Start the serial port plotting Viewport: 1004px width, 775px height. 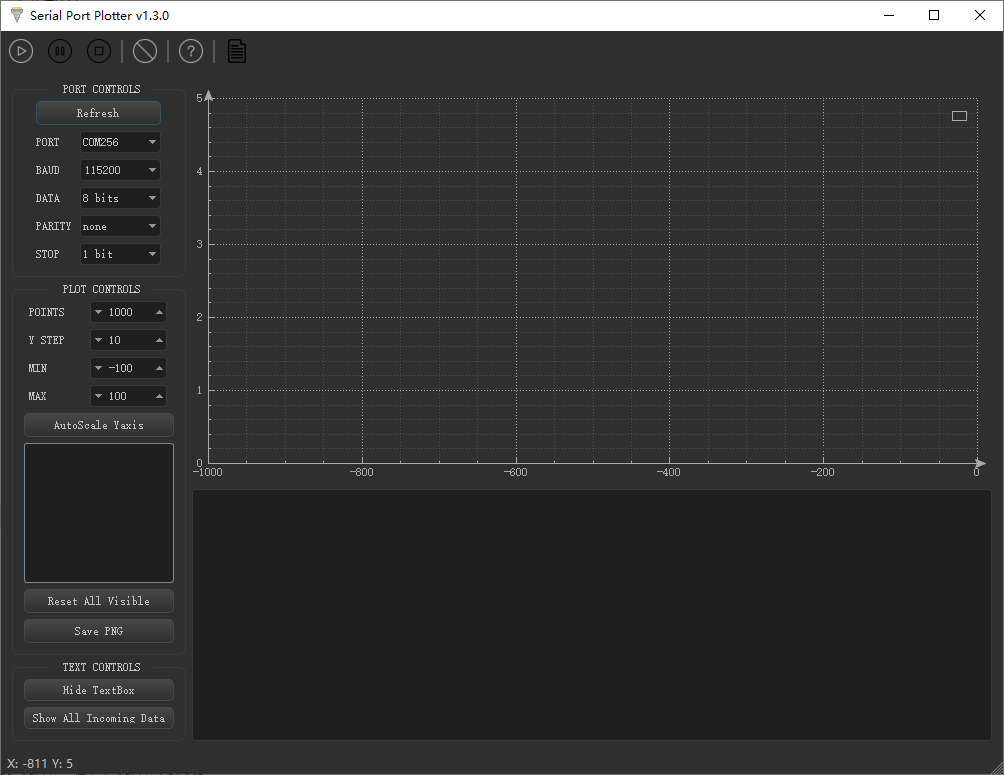20,50
